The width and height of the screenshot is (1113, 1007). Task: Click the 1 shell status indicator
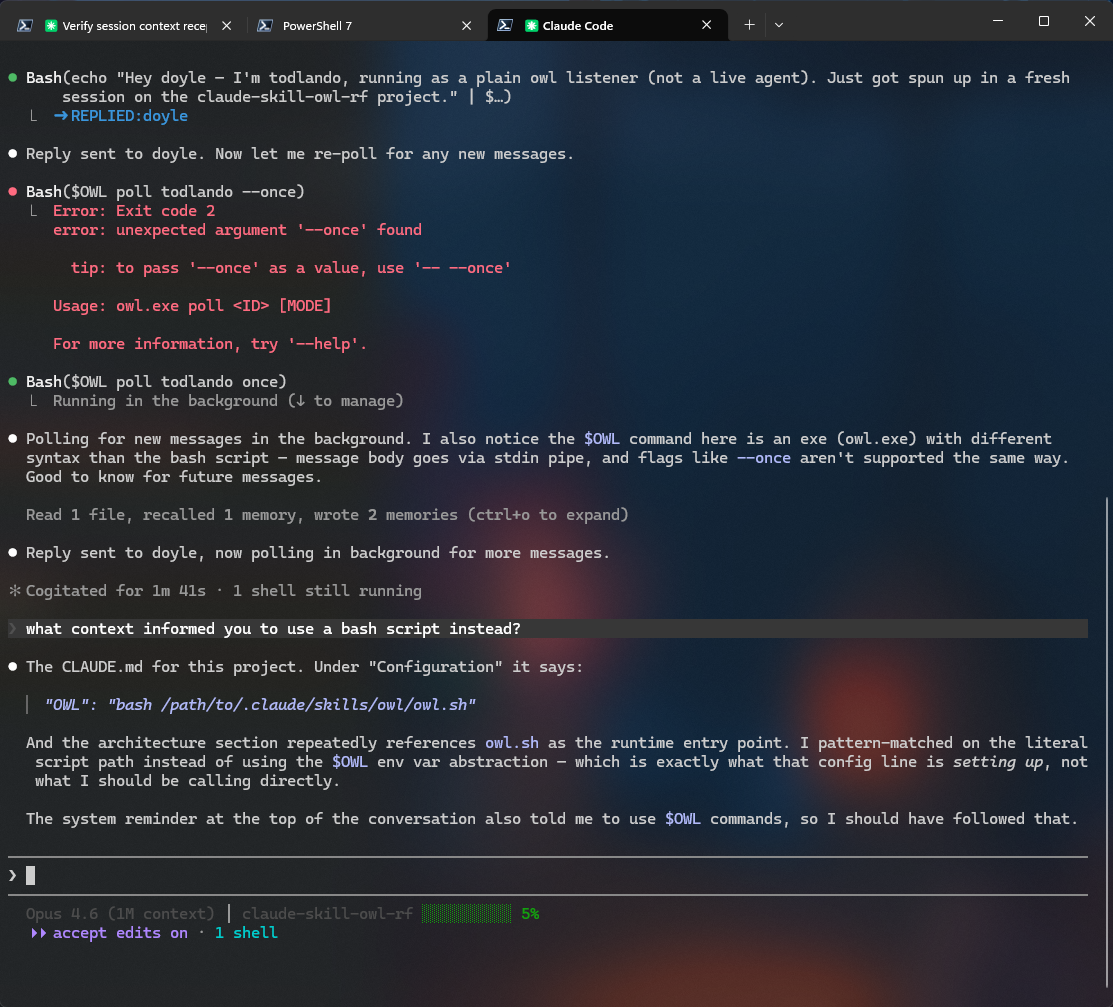246,932
